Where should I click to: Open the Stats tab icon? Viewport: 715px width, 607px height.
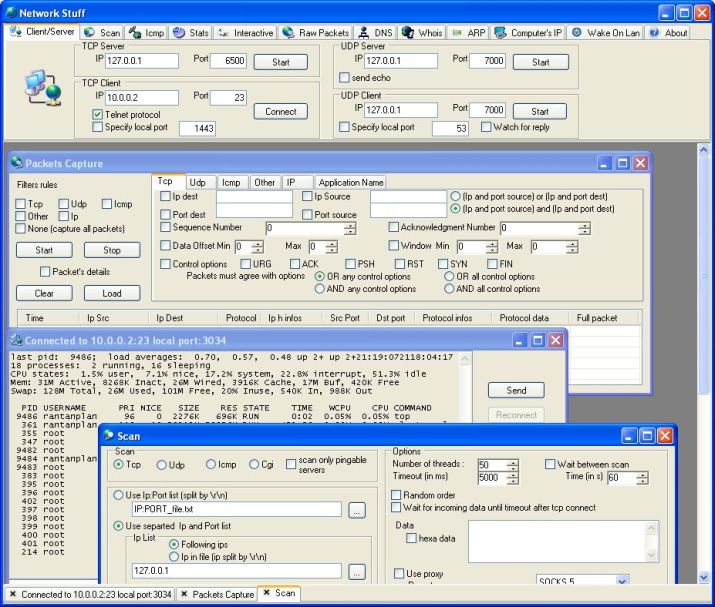tap(179, 32)
